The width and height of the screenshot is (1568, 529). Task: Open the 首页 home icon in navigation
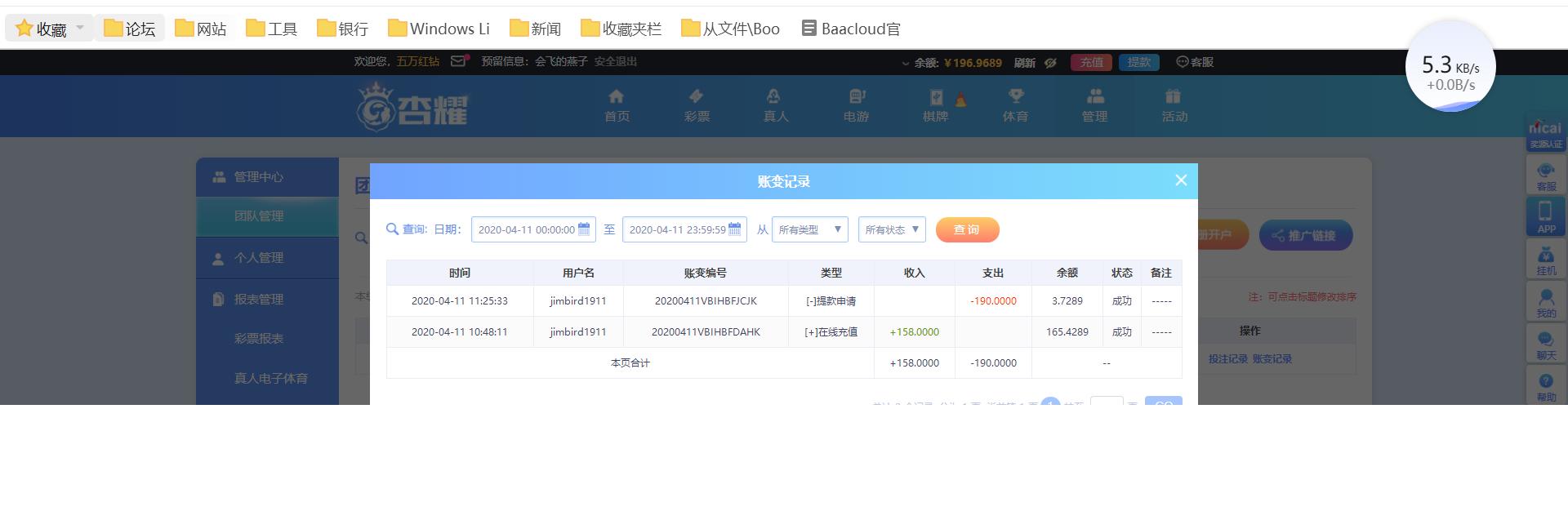[x=617, y=106]
